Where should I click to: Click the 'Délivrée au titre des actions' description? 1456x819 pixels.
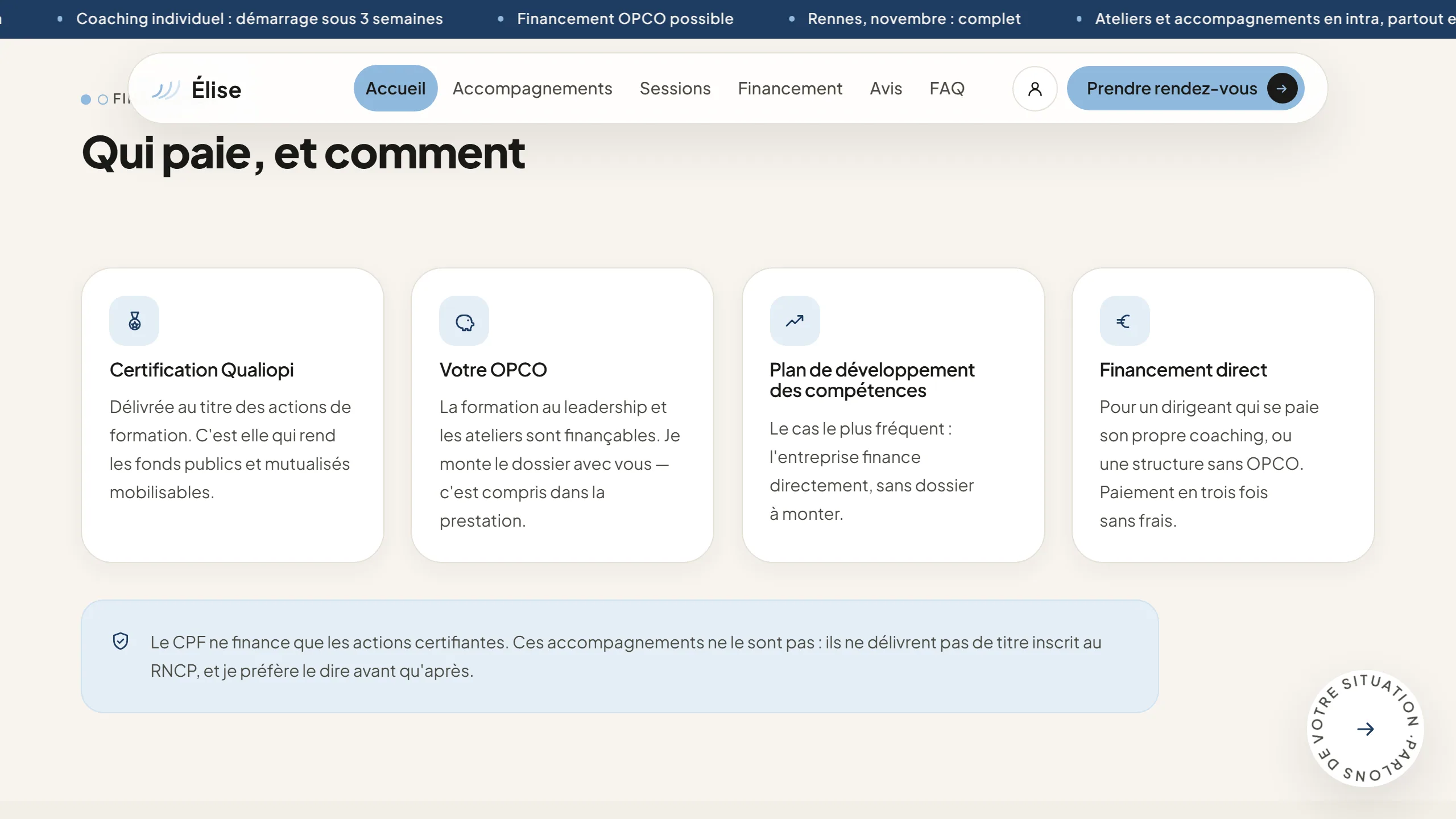pos(230,449)
